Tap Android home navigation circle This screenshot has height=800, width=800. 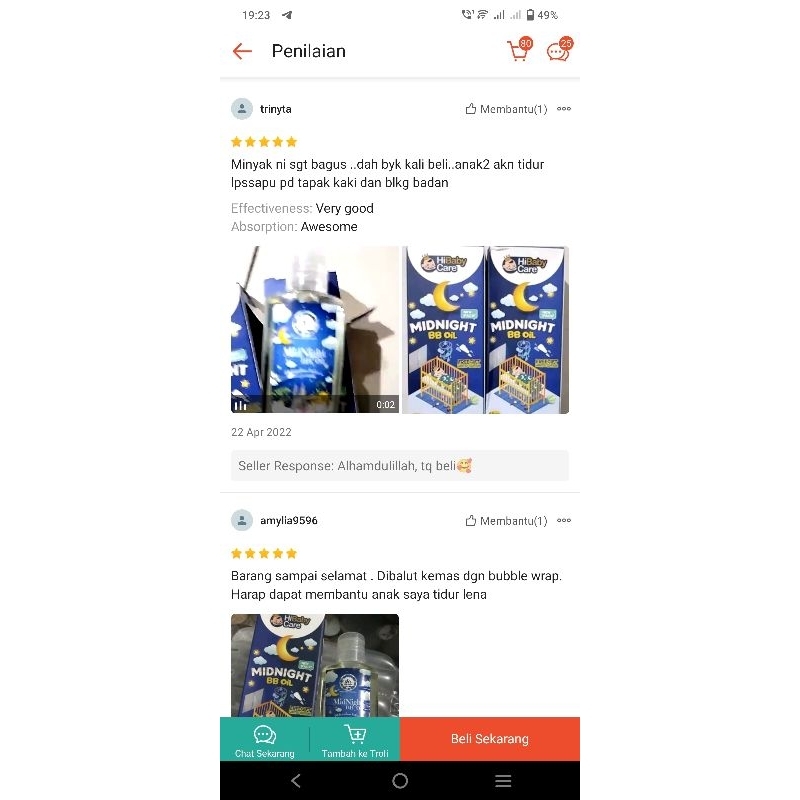tap(400, 781)
